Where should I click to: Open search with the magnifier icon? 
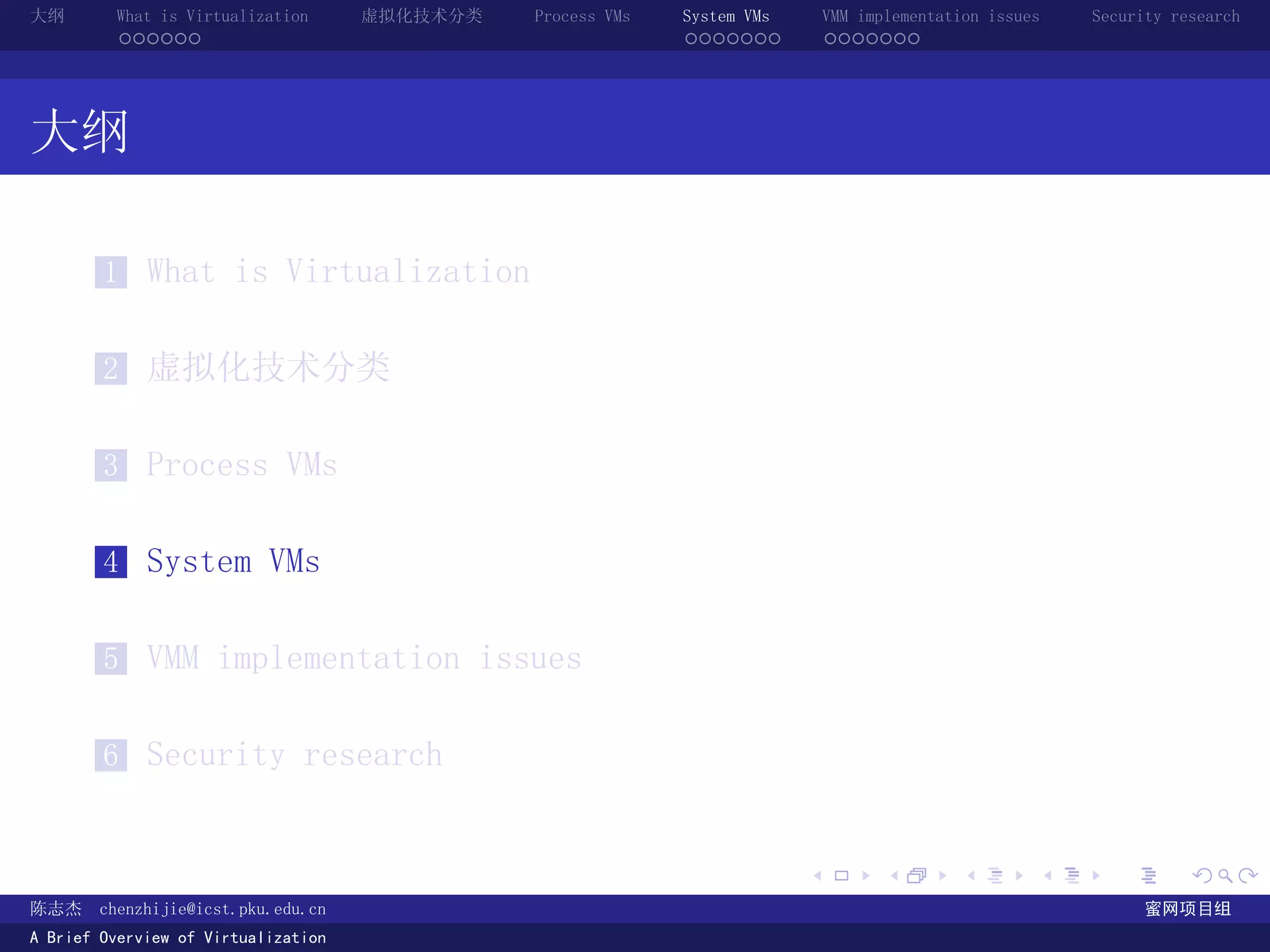click(x=1225, y=876)
